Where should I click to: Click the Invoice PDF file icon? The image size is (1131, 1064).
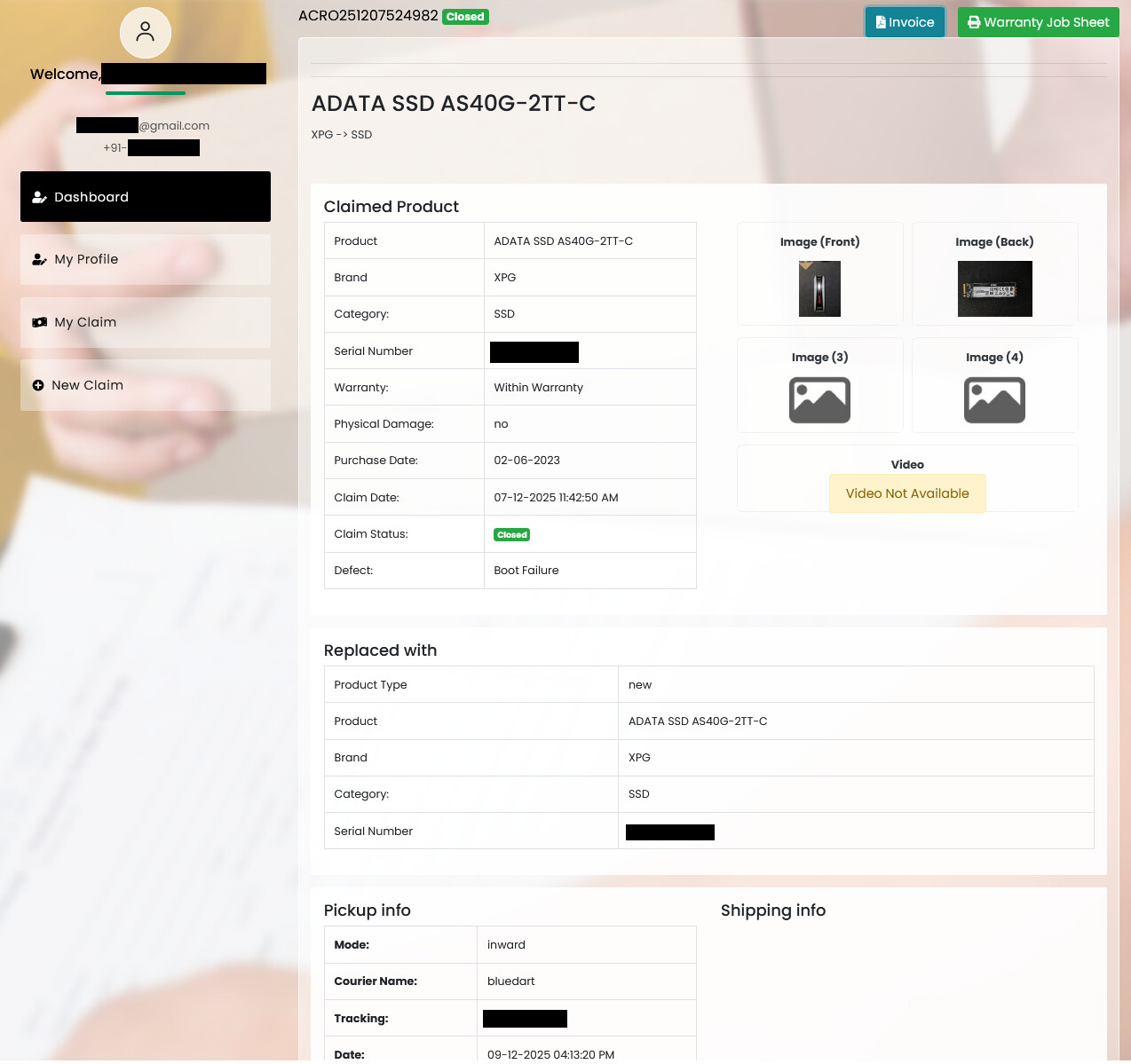click(x=881, y=22)
